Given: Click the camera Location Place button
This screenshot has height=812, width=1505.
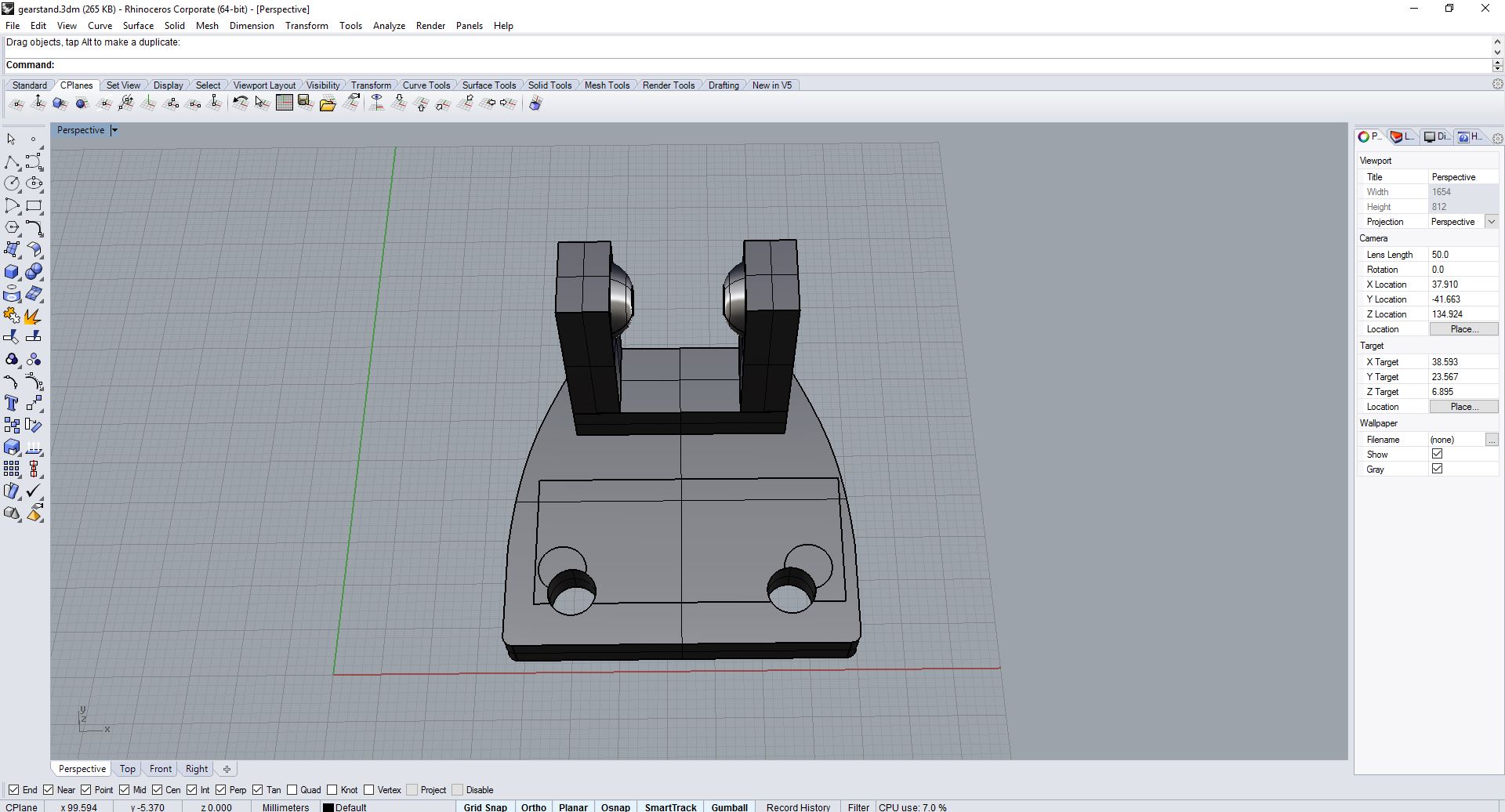Looking at the screenshot, I should coord(1463,329).
